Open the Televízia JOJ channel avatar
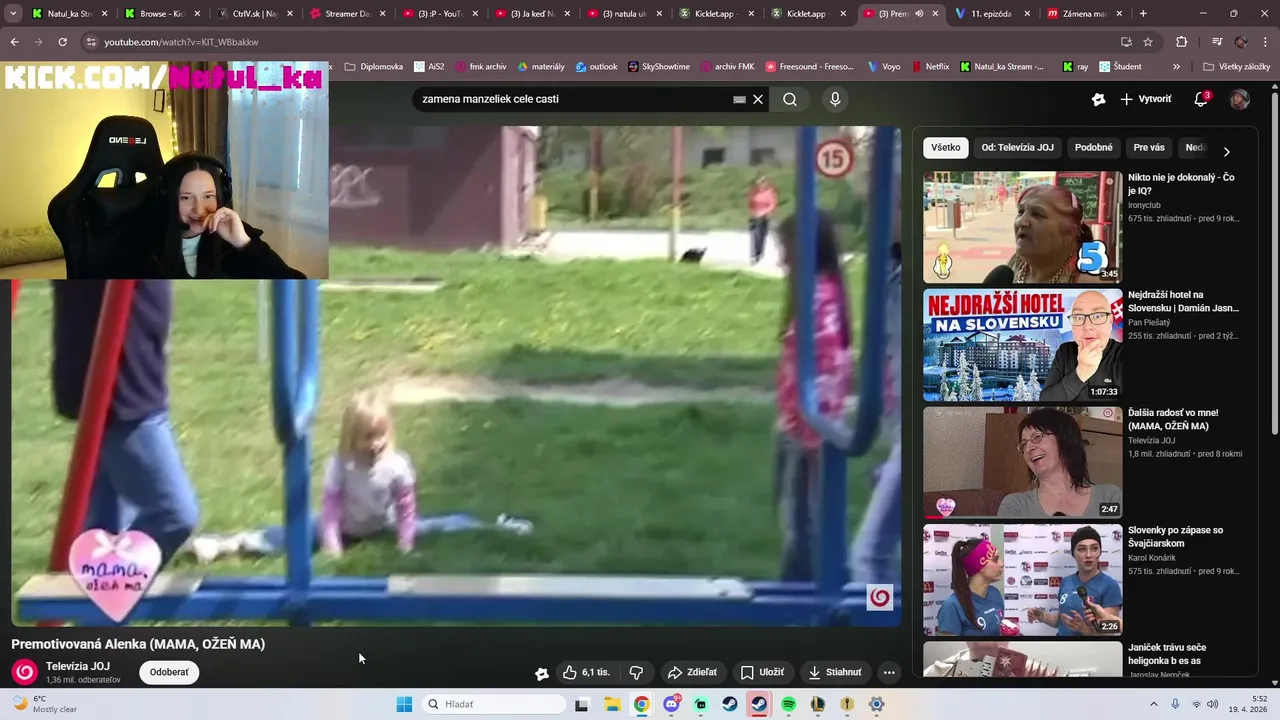Image resolution: width=1280 pixels, height=720 pixels. [x=25, y=672]
